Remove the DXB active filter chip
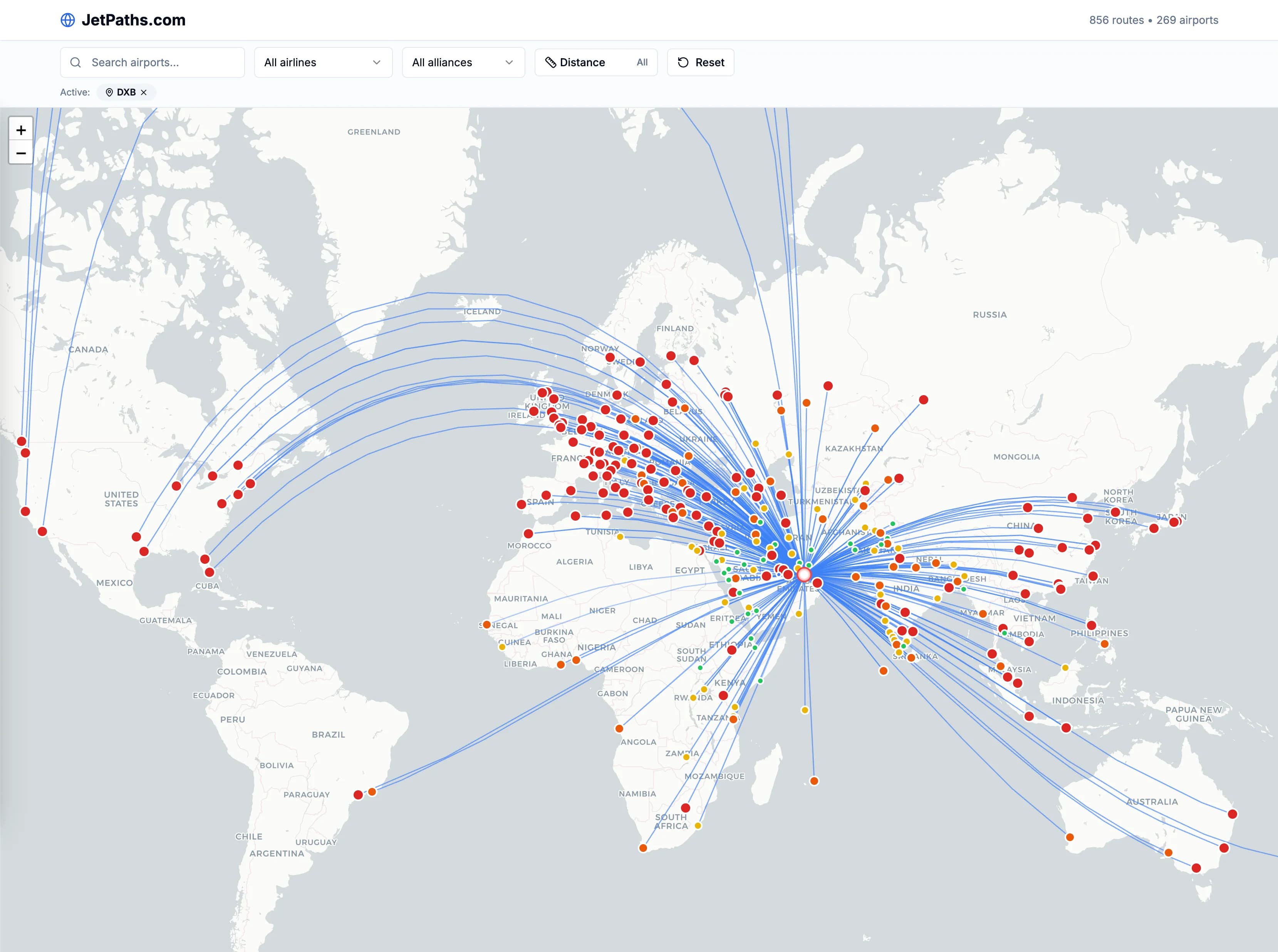The height and width of the screenshot is (952, 1278). click(x=144, y=92)
